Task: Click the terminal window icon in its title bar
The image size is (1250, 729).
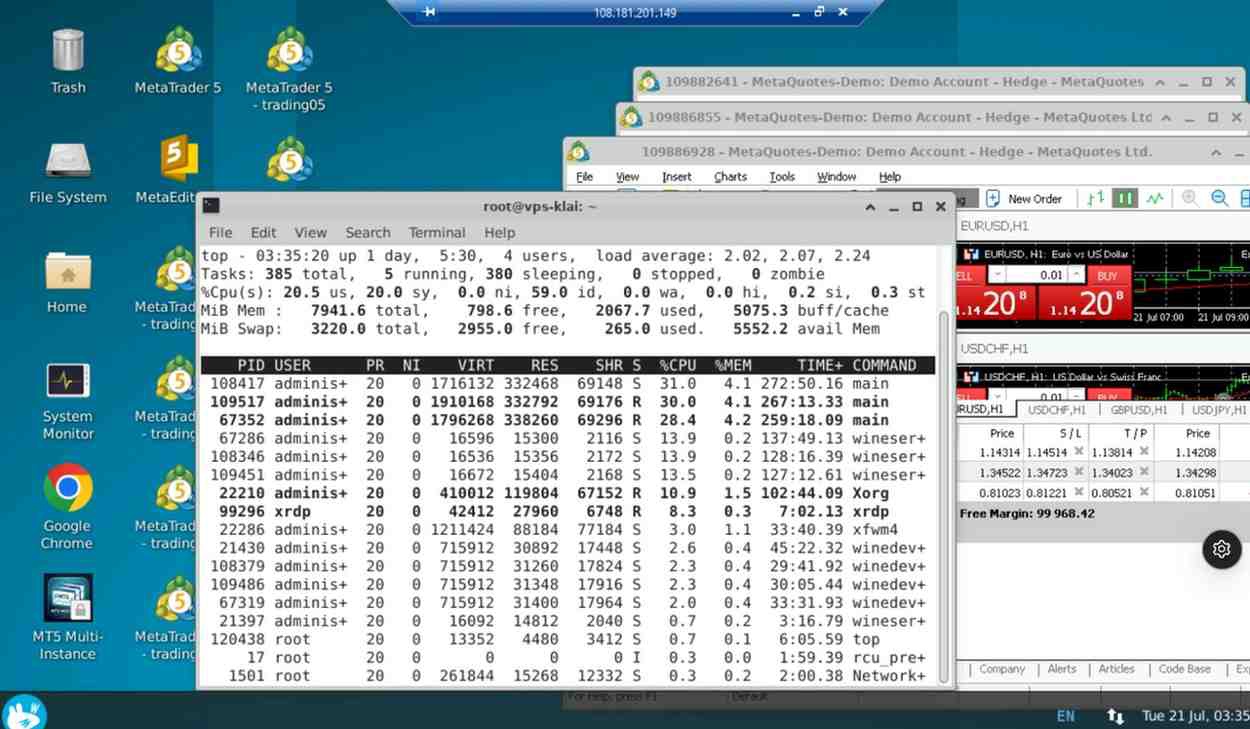Action: (211, 206)
